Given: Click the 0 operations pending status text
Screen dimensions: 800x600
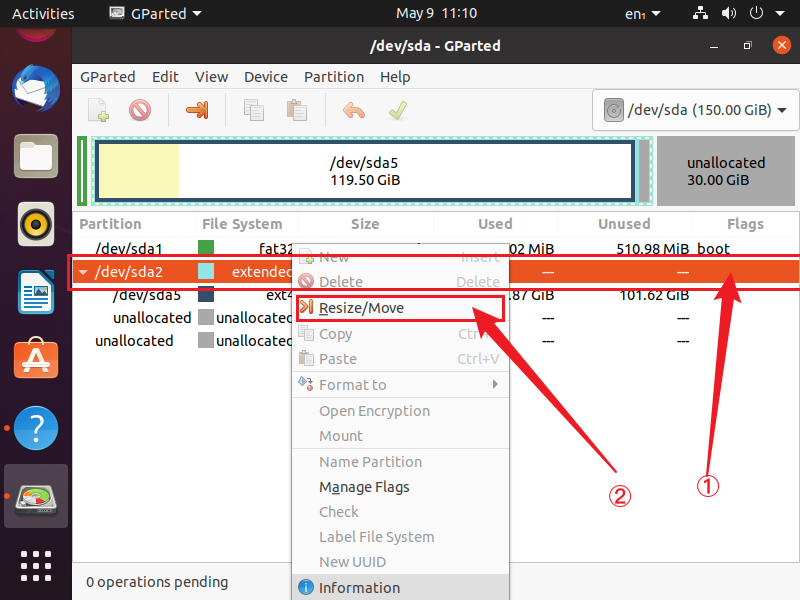Looking at the screenshot, I should point(157,582).
